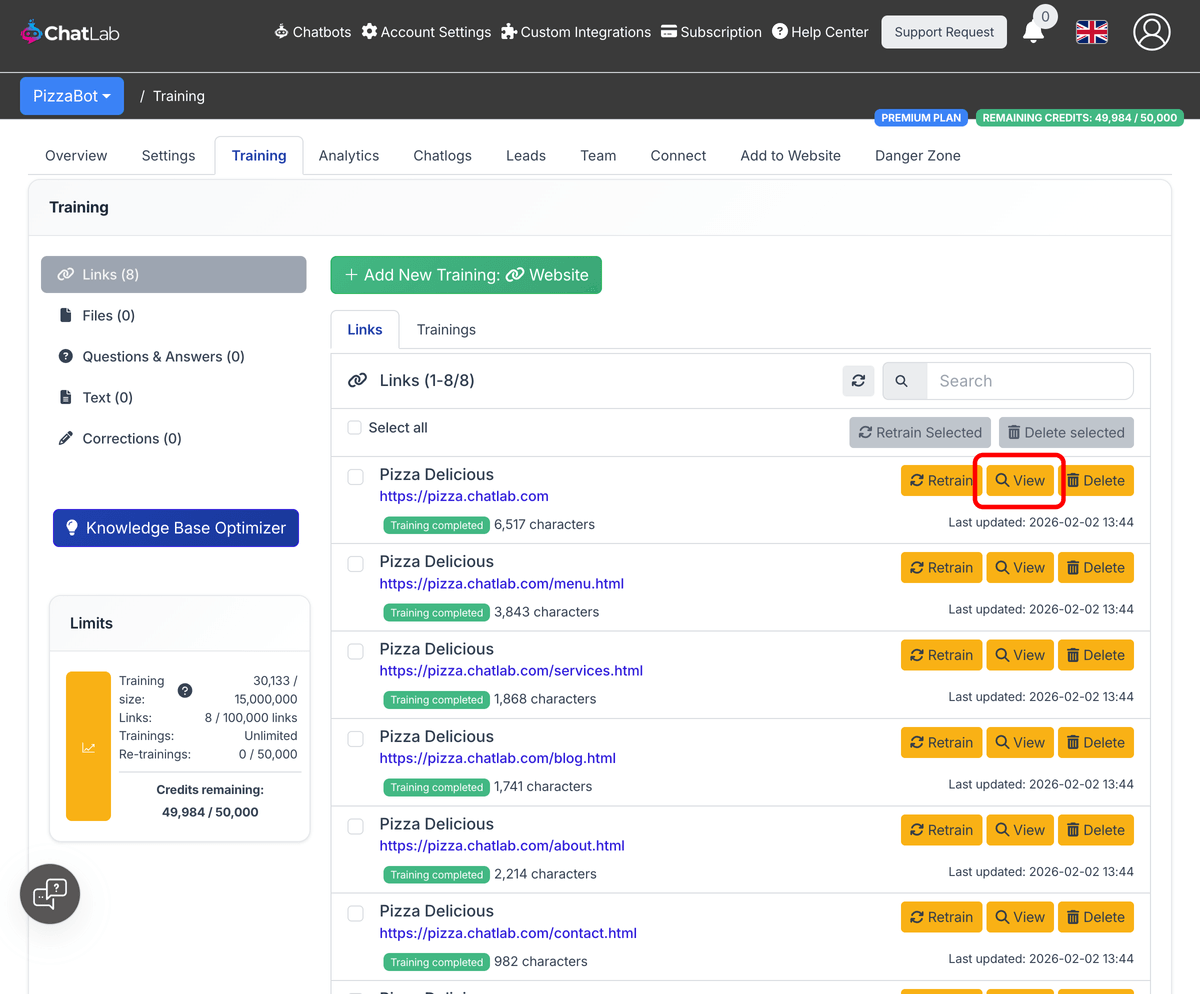This screenshot has width=1200, height=994.
Task: Open the Trainings tab
Action: click(x=446, y=329)
